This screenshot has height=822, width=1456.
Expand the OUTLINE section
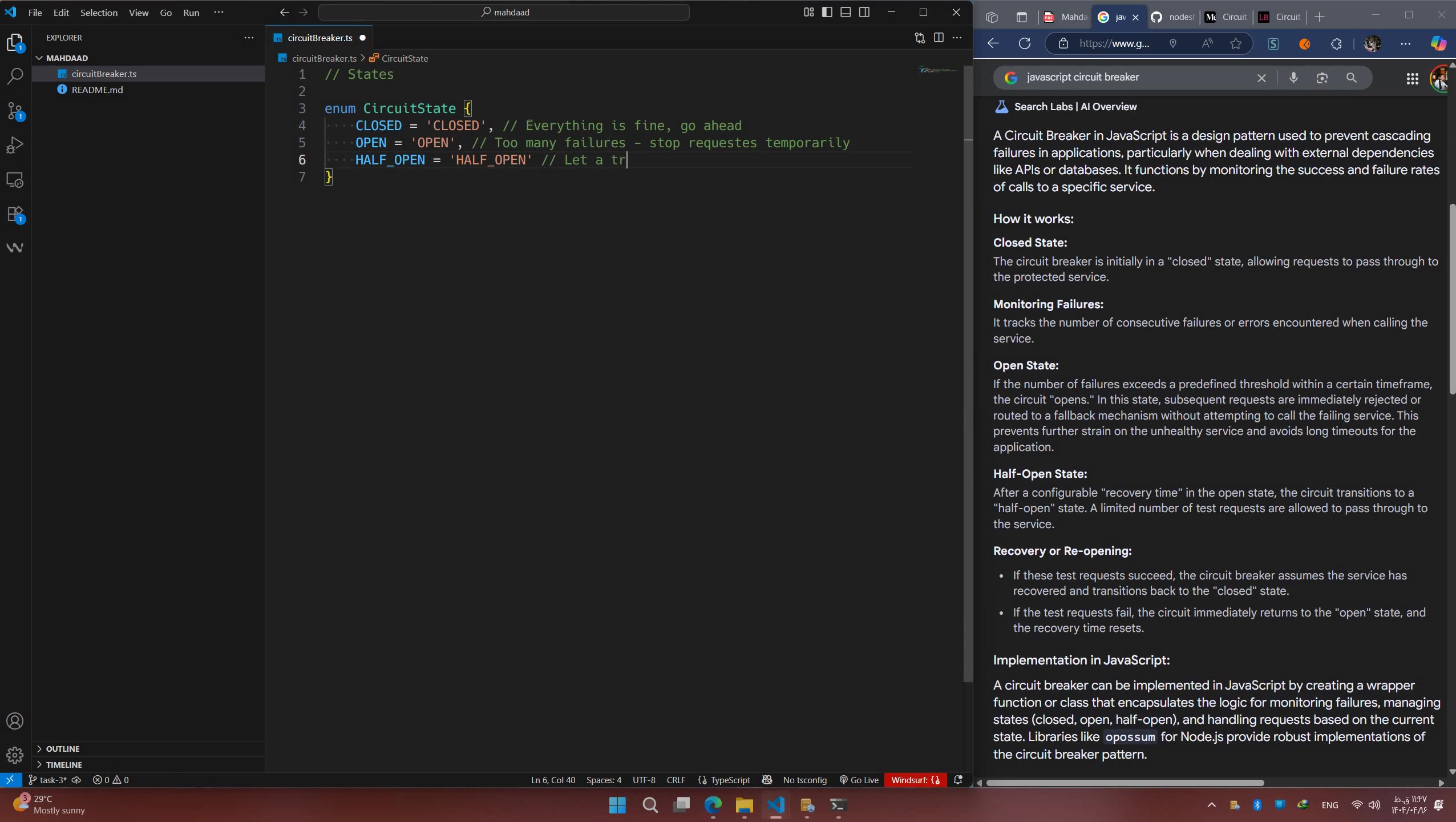[63, 748]
